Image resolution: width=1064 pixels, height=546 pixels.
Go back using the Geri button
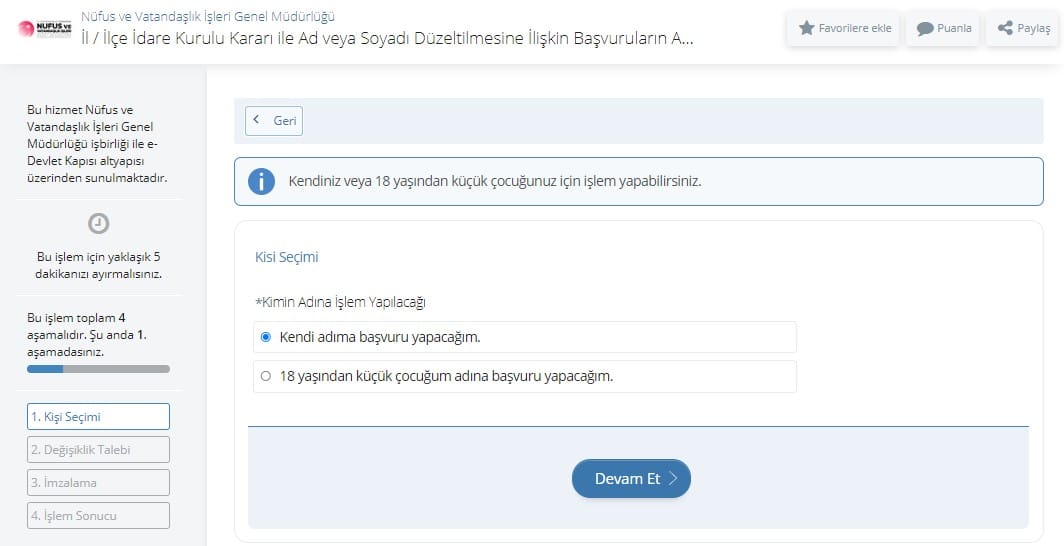274,120
